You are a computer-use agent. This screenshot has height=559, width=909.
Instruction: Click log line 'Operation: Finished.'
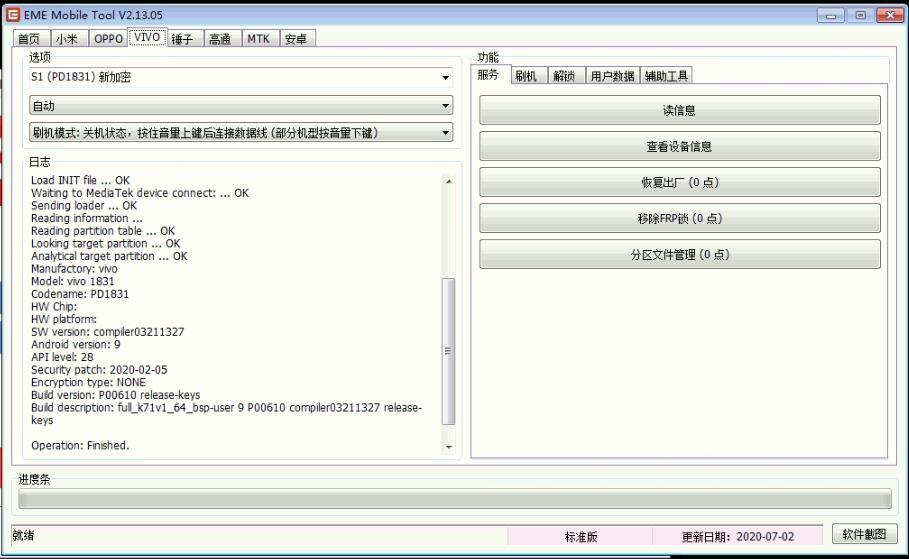coord(80,445)
